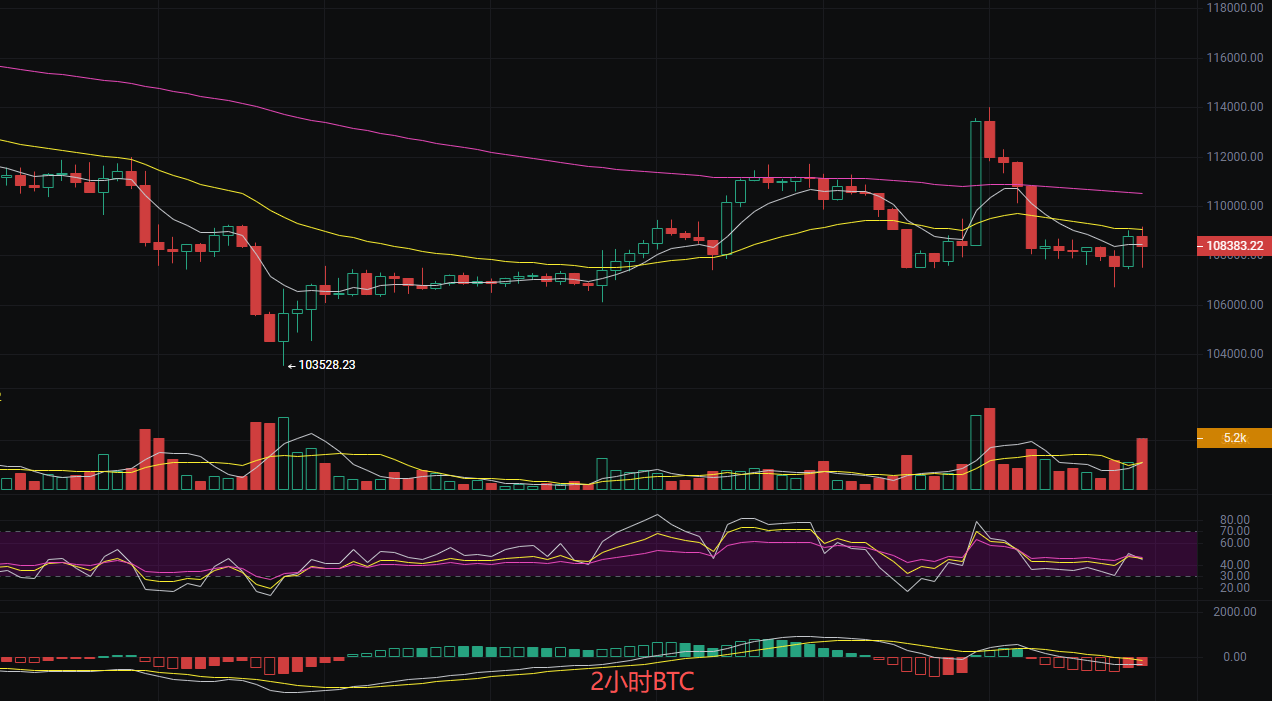Select the orange 5.2k volume label

1234,438
